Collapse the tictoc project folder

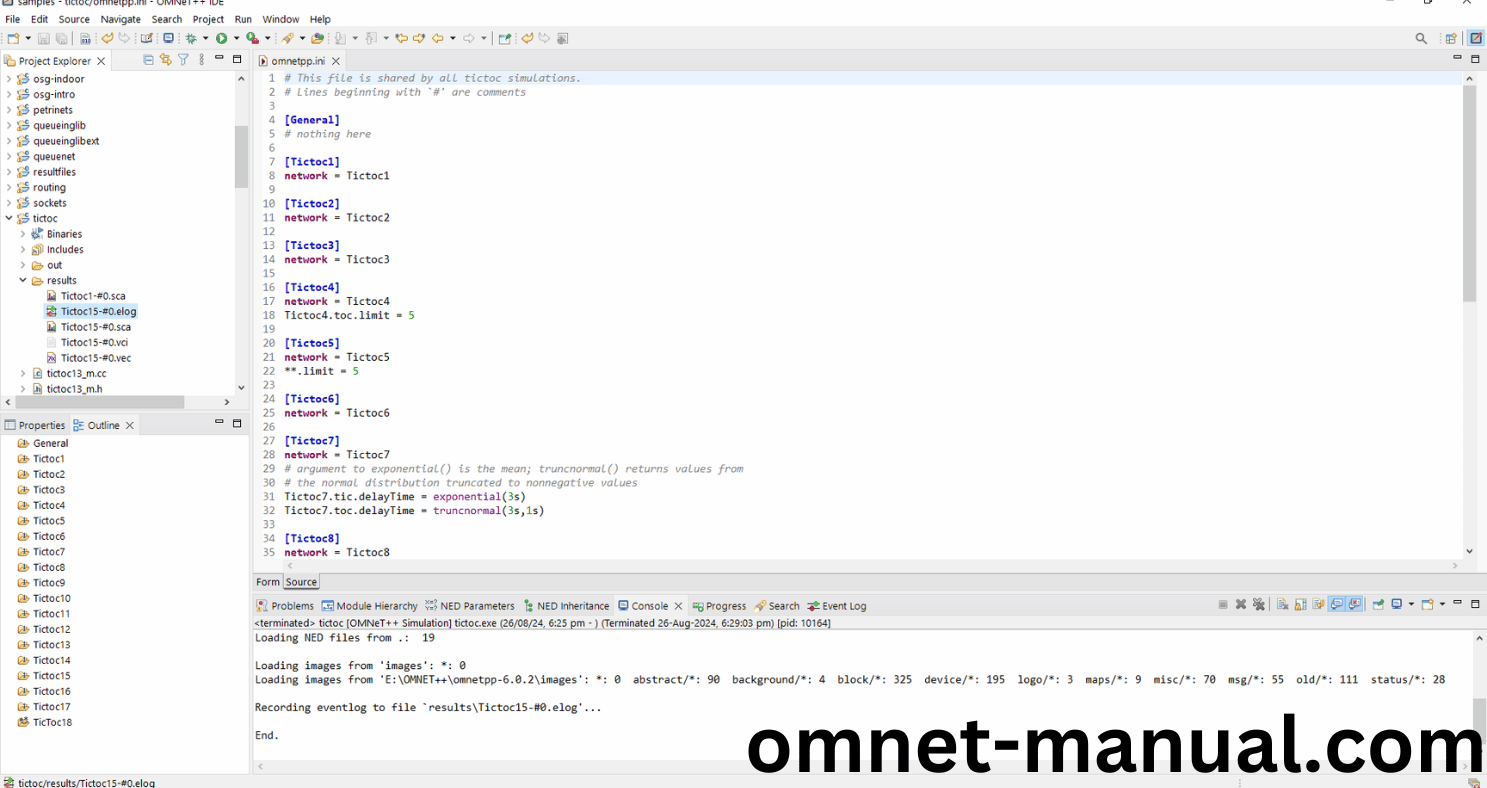coord(9,218)
